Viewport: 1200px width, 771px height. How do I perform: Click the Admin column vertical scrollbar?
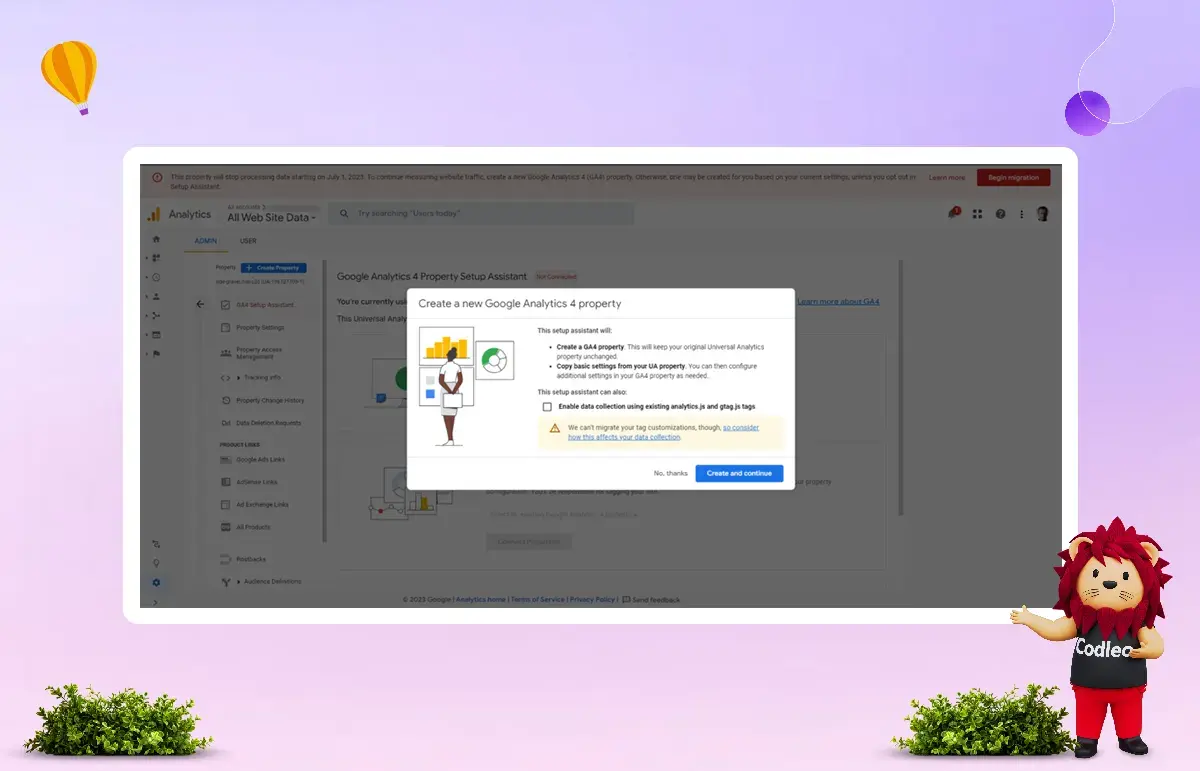[x=324, y=400]
